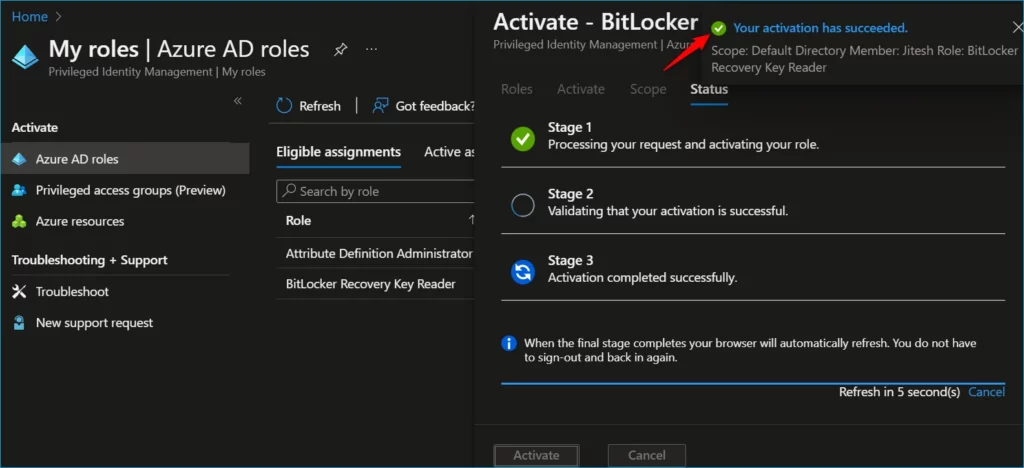
Task: Click the New support request icon
Action: pyautogui.click(x=19, y=323)
